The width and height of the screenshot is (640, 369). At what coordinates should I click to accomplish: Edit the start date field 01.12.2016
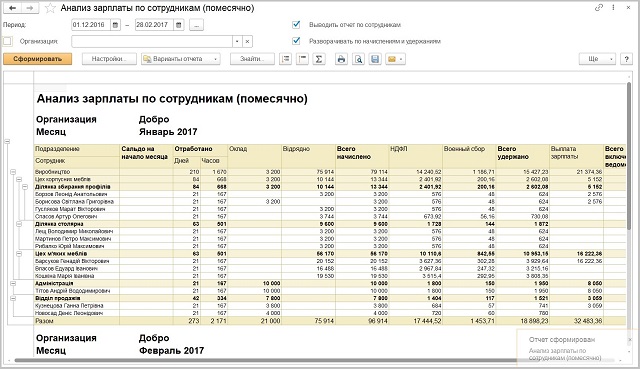91,25
